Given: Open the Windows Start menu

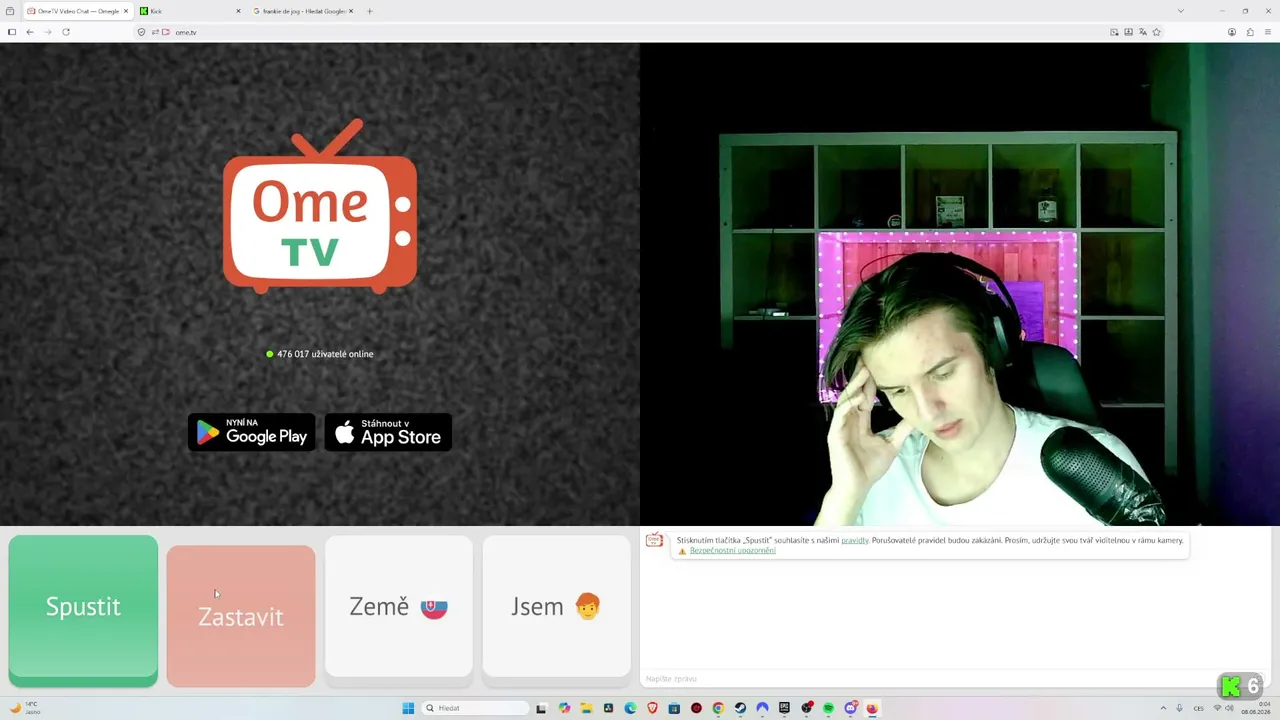Looking at the screenshot, I should [x=408, y=708].
